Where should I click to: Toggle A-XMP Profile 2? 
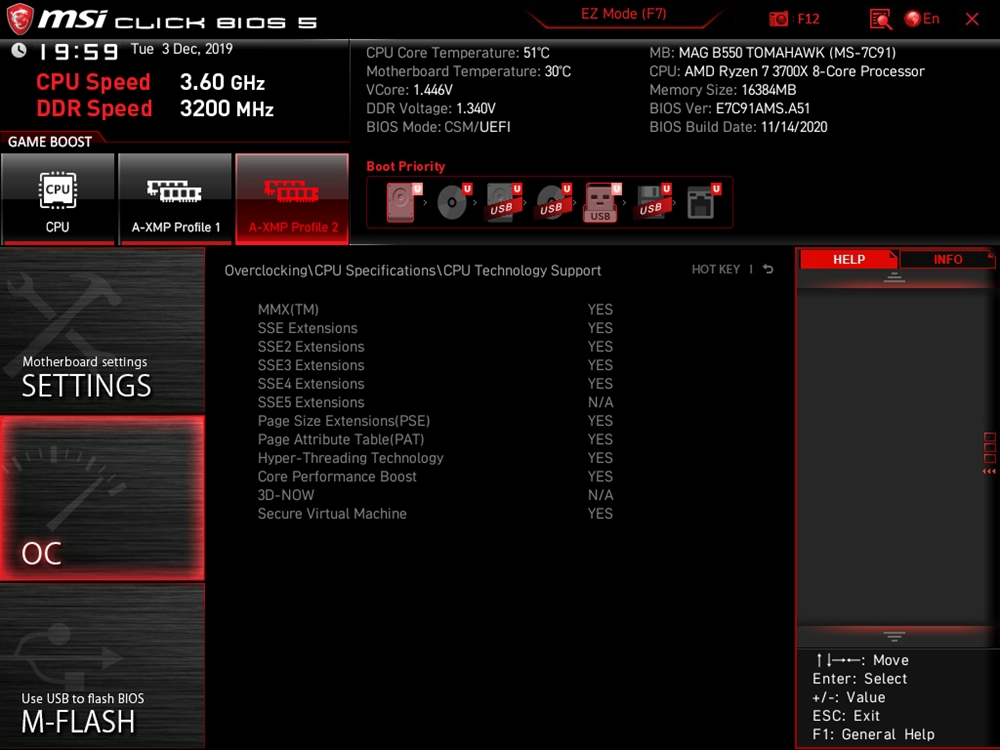pyautogui.click(x=292, y=199)
